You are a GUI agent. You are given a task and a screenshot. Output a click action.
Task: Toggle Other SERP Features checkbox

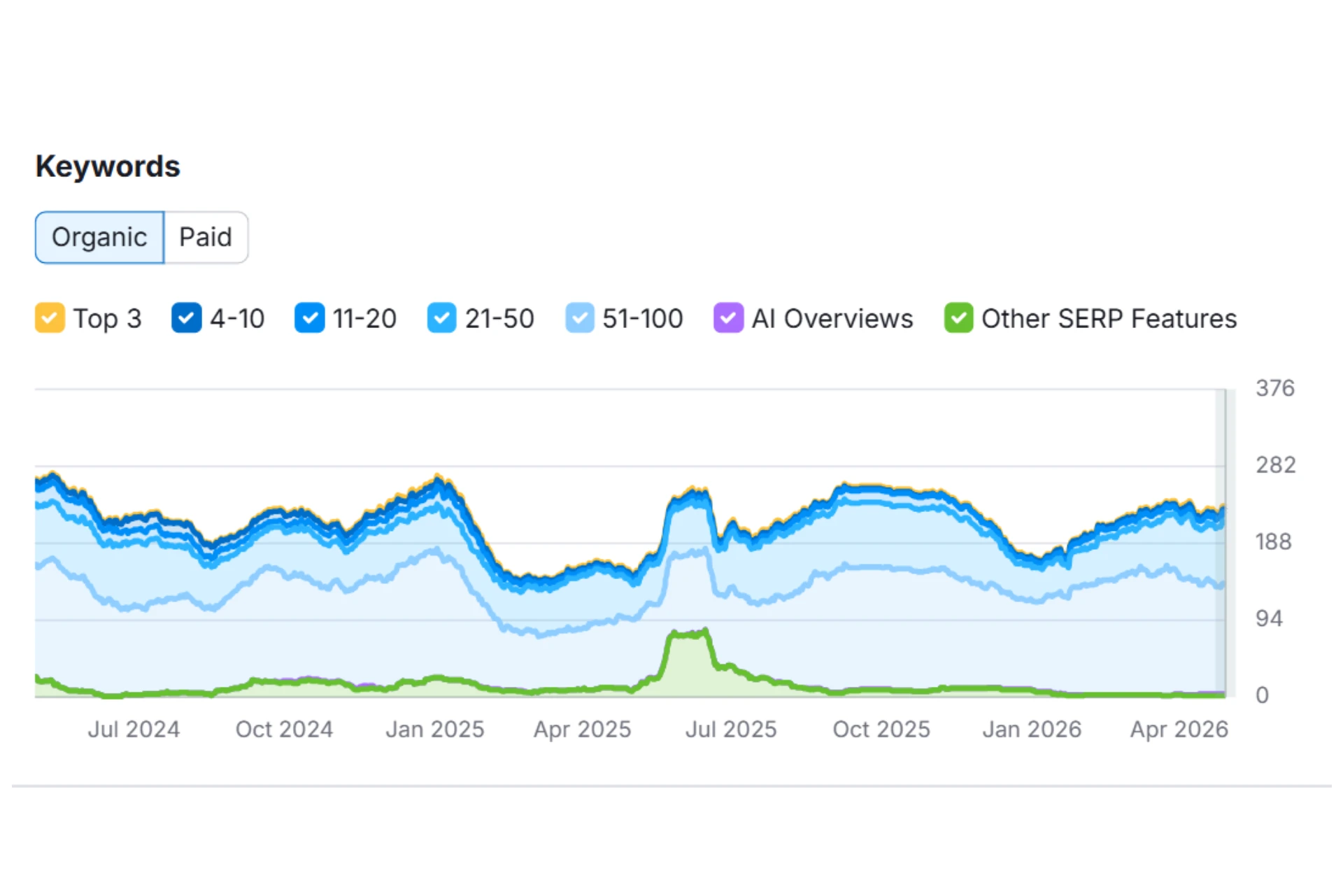pyautogui.click(x=958, y=318)
